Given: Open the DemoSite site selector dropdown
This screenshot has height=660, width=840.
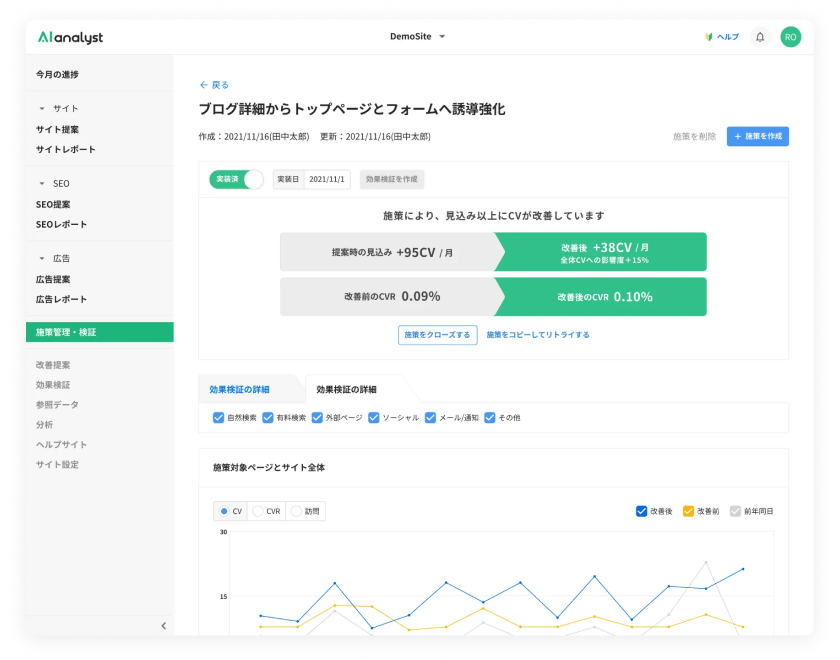Looking at the screenshot, I should point(417,34).
